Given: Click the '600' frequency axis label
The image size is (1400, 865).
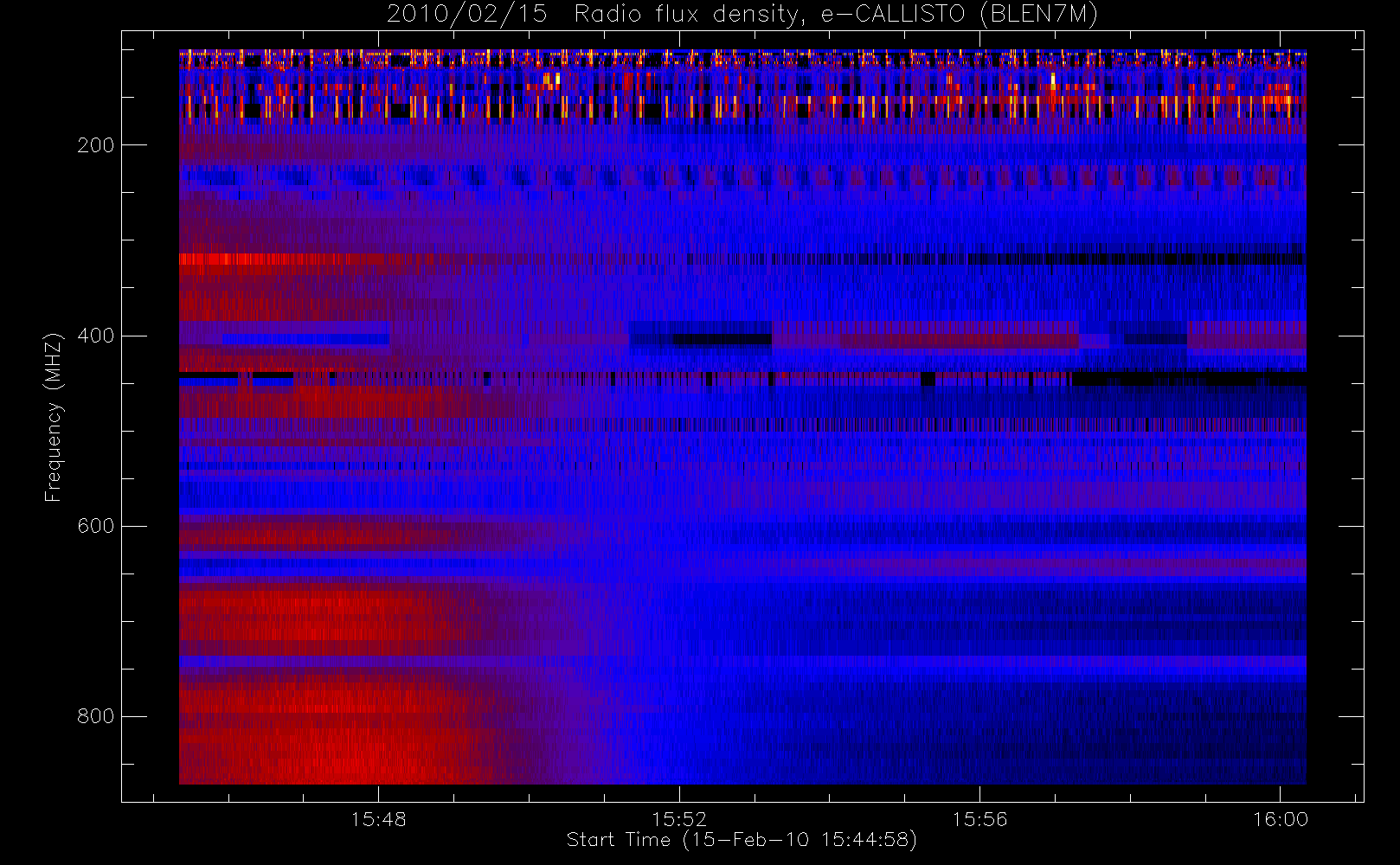Looking at the screenshot, I should [x=95, y=526].
